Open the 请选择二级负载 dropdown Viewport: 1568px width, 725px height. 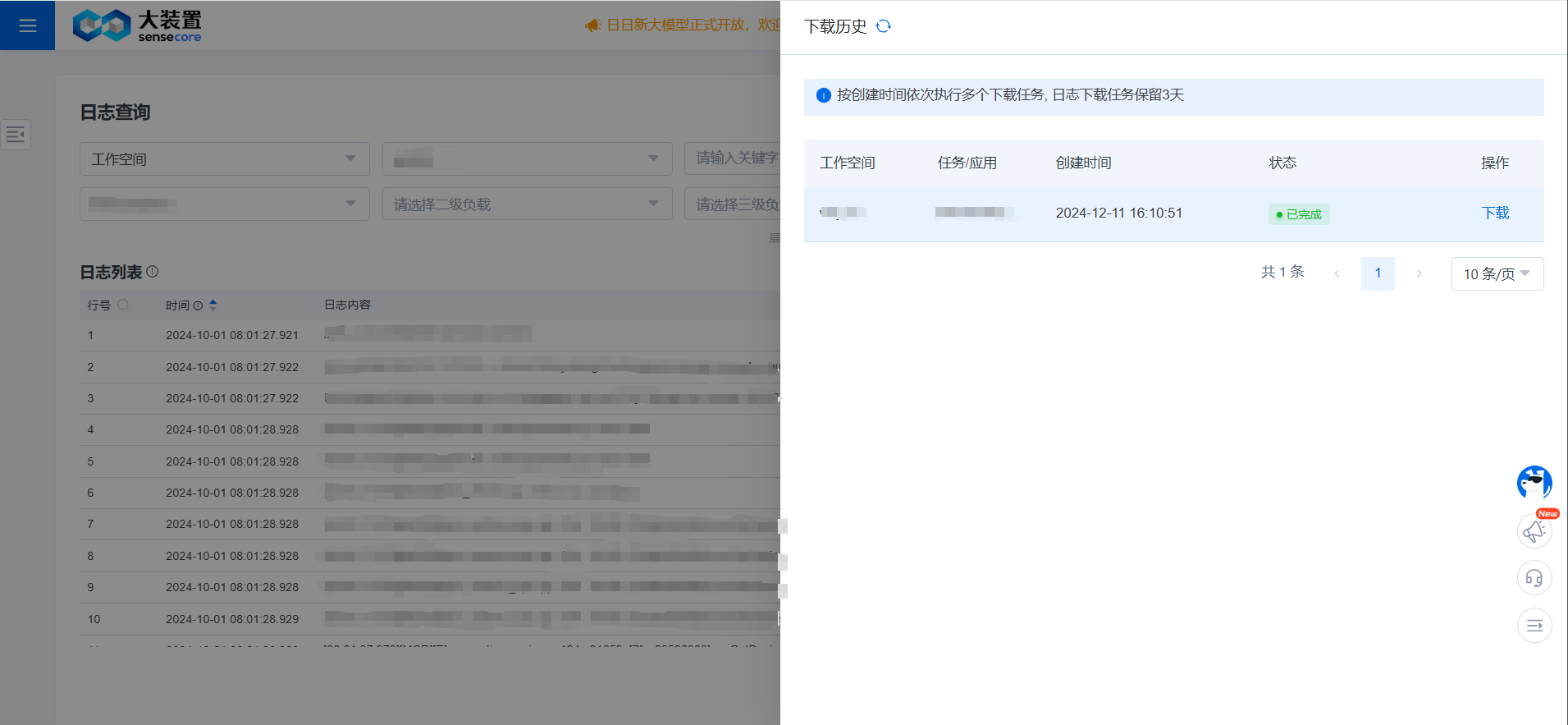pos(527,204)
